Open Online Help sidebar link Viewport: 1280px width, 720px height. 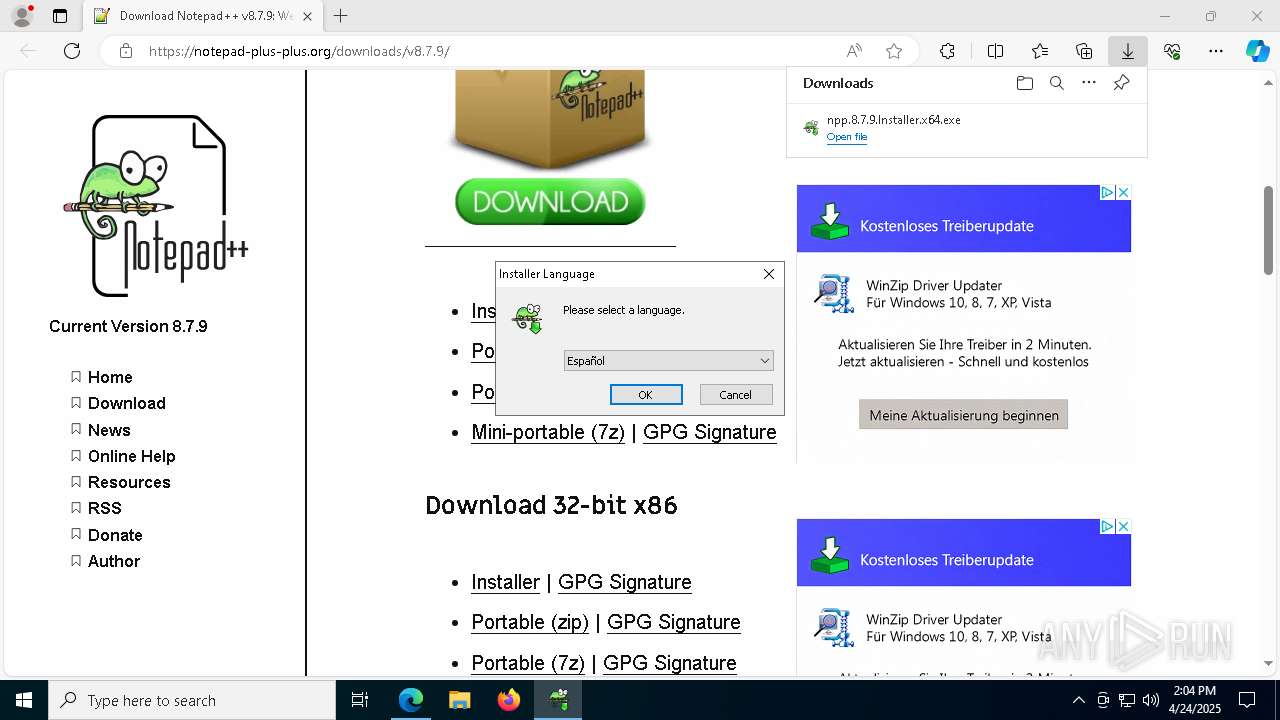132,456
